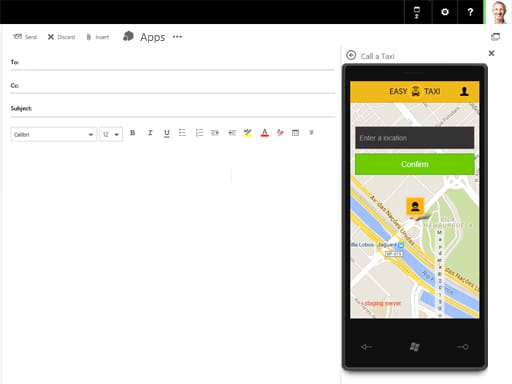Screen dimensions: 512x384
Task: Open settings gear in top bar
Action: pyautogui.click(x=445, y=12)
